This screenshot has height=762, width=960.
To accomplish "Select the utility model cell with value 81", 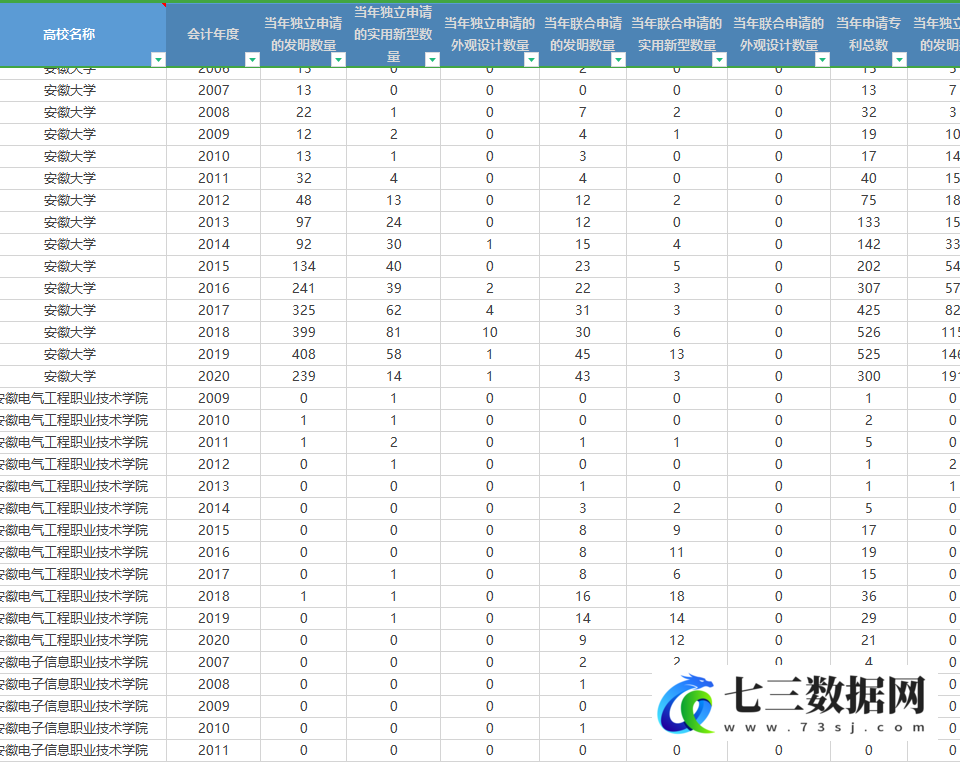I will (x=394, y=332).
